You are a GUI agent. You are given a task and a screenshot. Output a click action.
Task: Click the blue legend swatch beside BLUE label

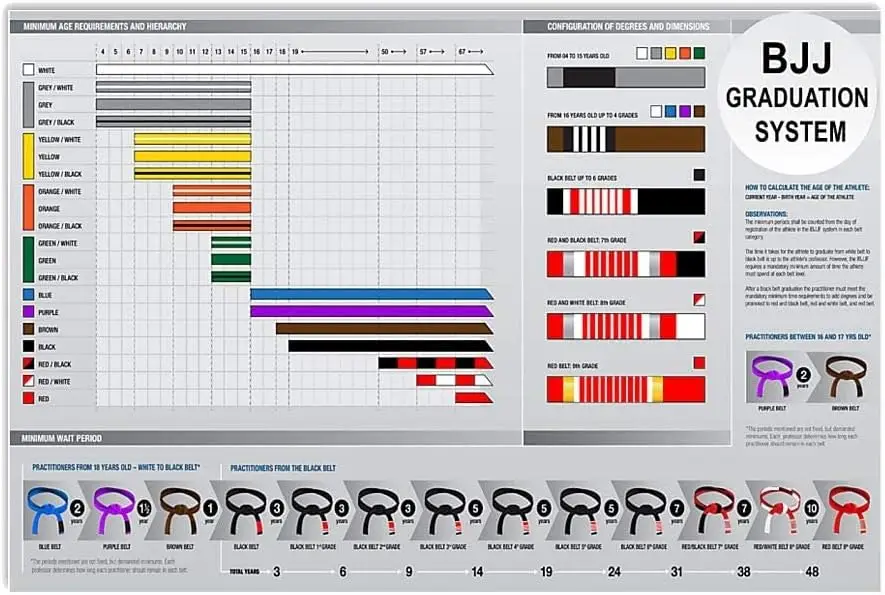[x=28, y=295]
